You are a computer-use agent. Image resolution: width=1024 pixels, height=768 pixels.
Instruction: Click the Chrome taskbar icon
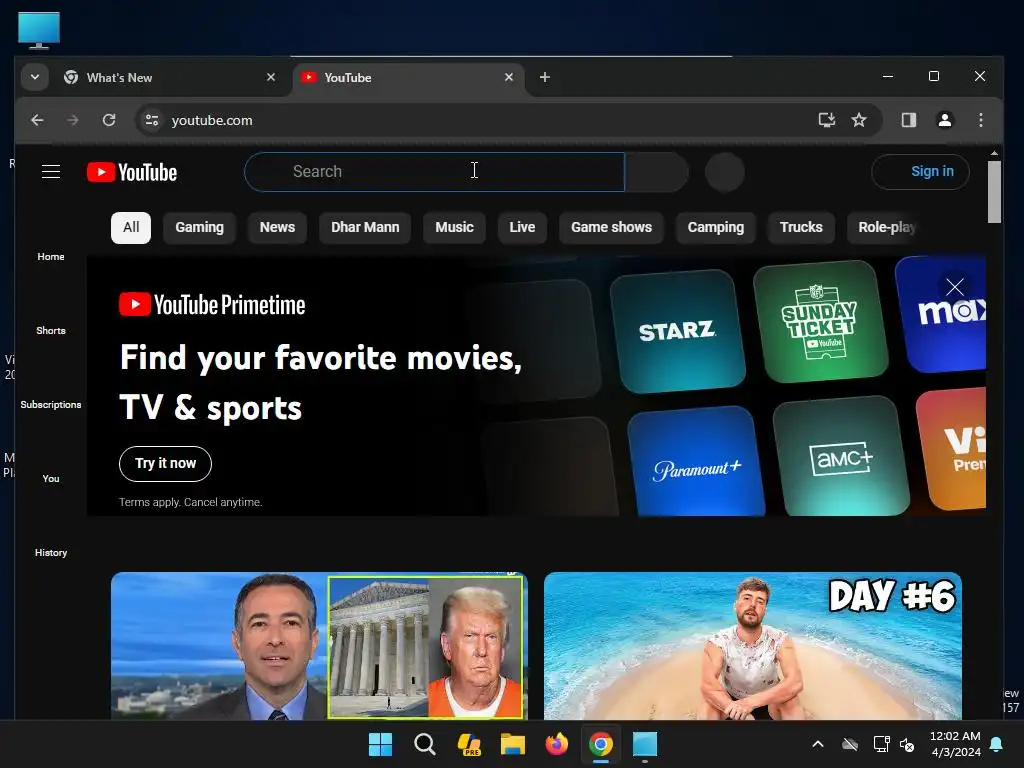[601, 744]
